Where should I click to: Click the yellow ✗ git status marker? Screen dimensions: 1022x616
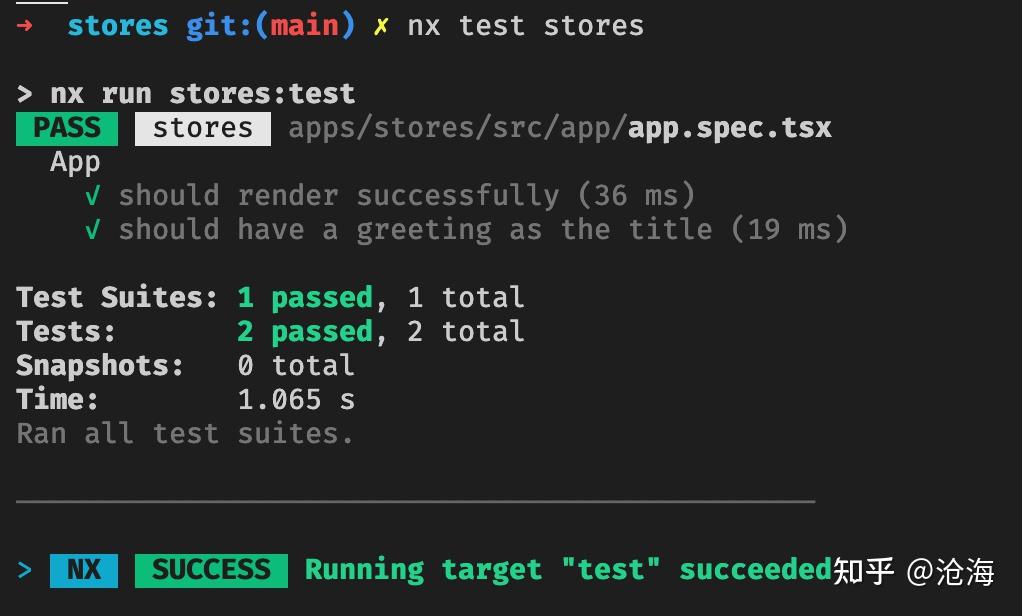click(381, 26)
